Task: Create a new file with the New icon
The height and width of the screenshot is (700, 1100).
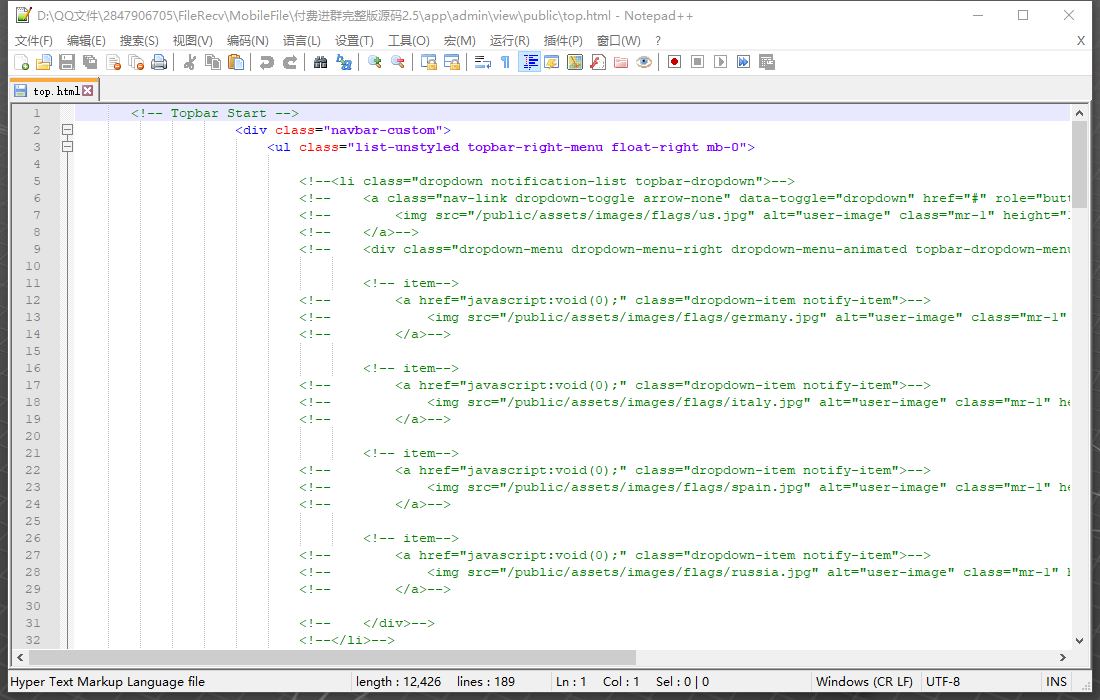Action: 21,62
